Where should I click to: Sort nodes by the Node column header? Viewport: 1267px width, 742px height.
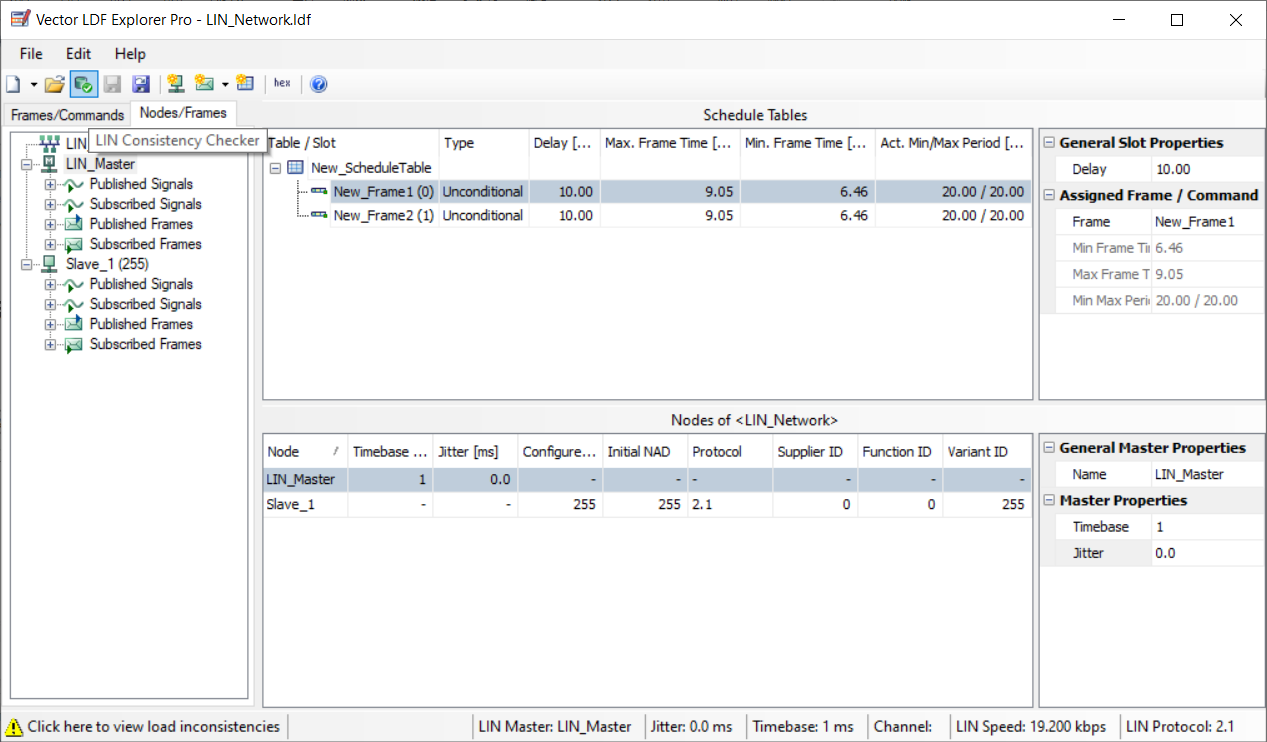pos(306,452)
